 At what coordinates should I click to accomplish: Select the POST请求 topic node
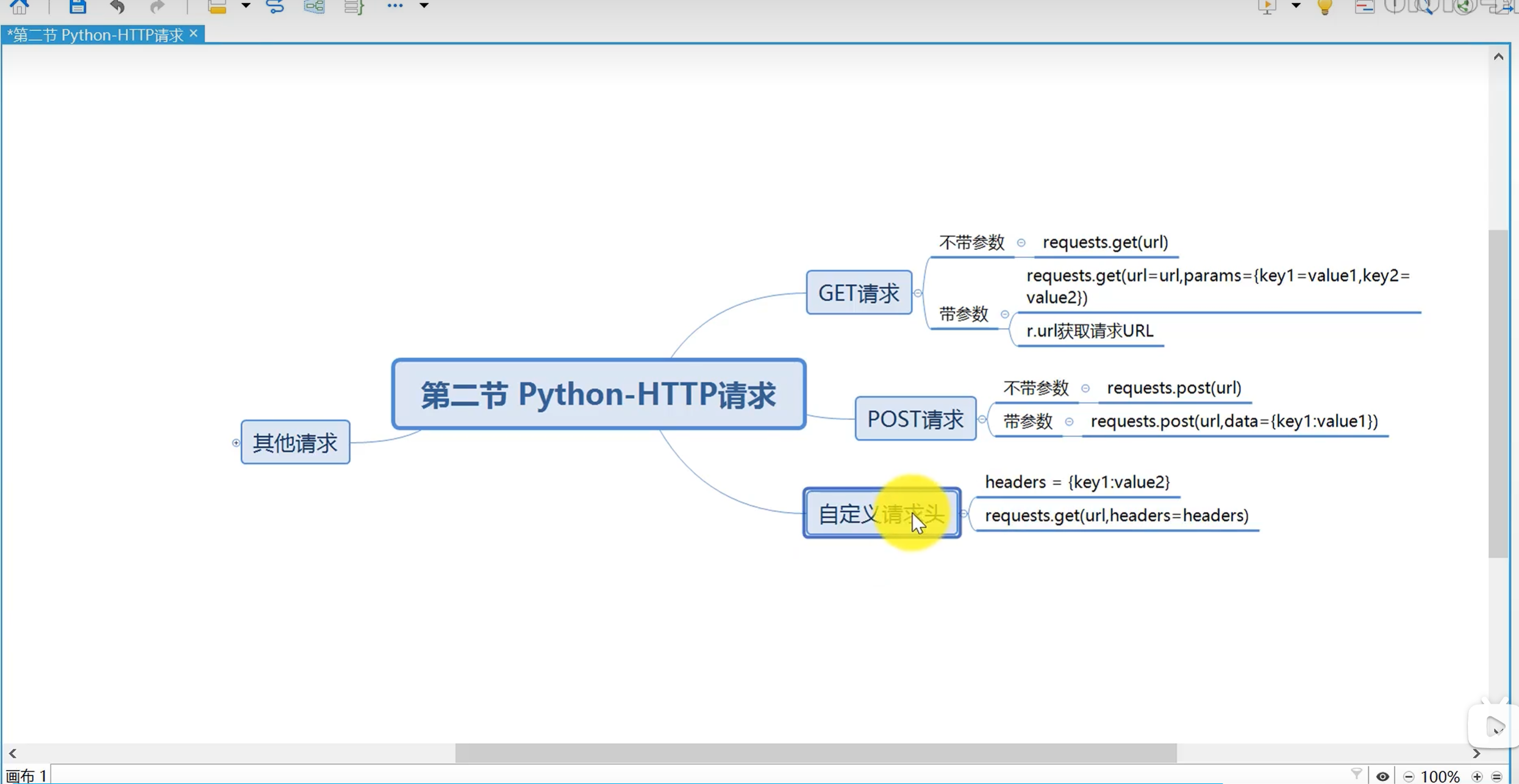point(915,419)
